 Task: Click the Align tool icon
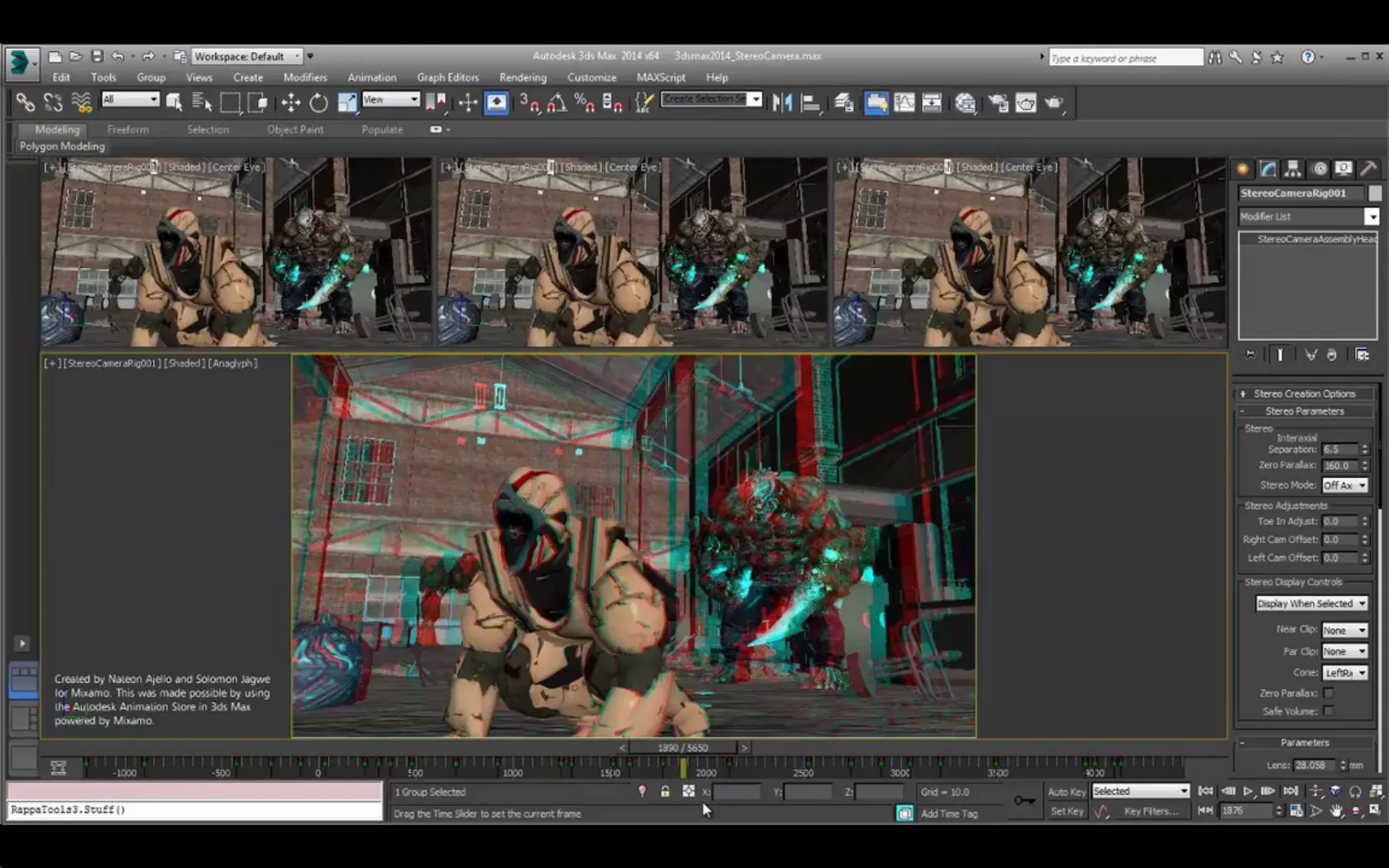point(811,103)
